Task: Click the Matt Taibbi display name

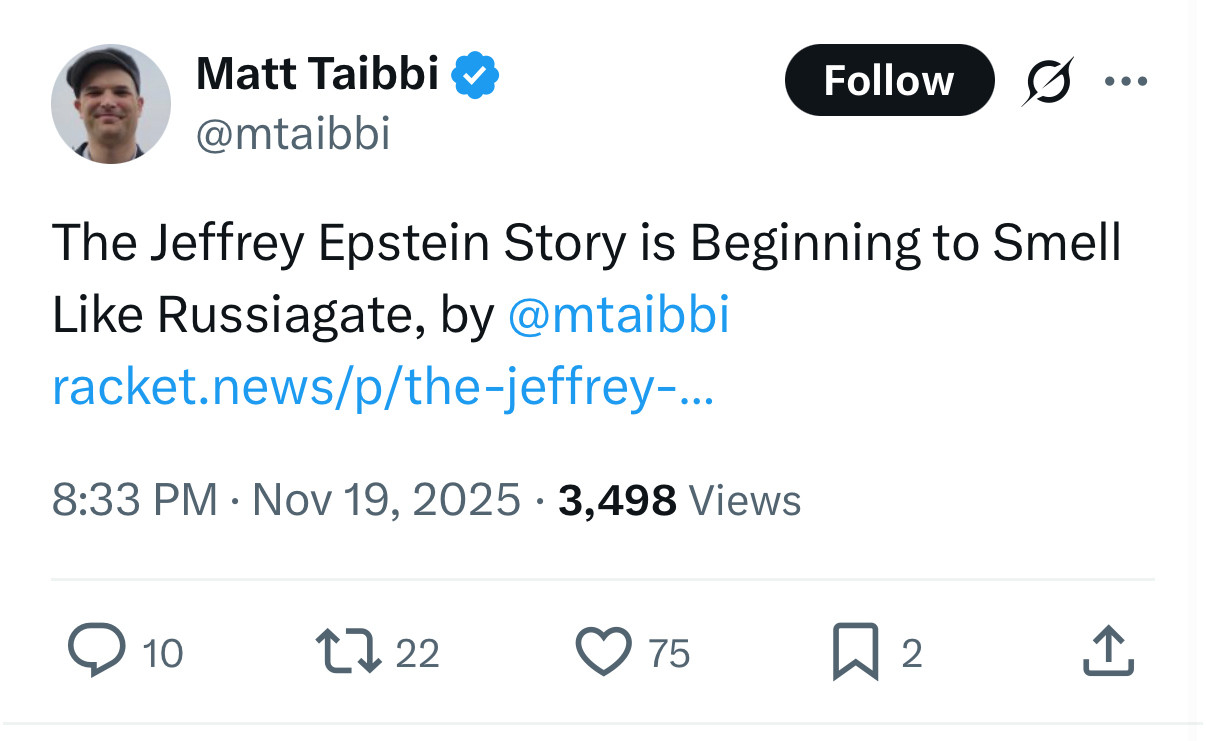Action: (317, 74)
